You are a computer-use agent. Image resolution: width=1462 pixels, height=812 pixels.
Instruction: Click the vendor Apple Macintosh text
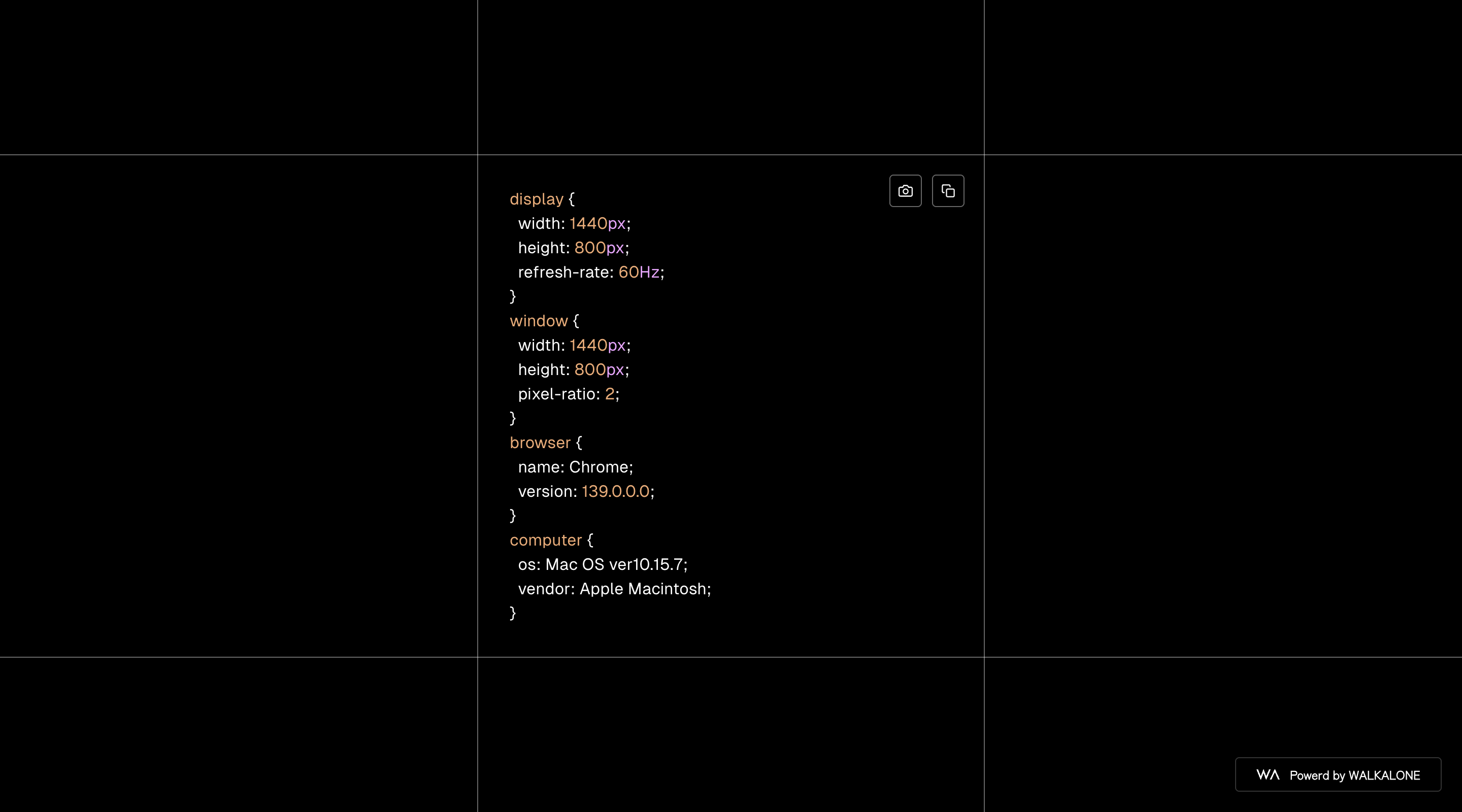643,589
